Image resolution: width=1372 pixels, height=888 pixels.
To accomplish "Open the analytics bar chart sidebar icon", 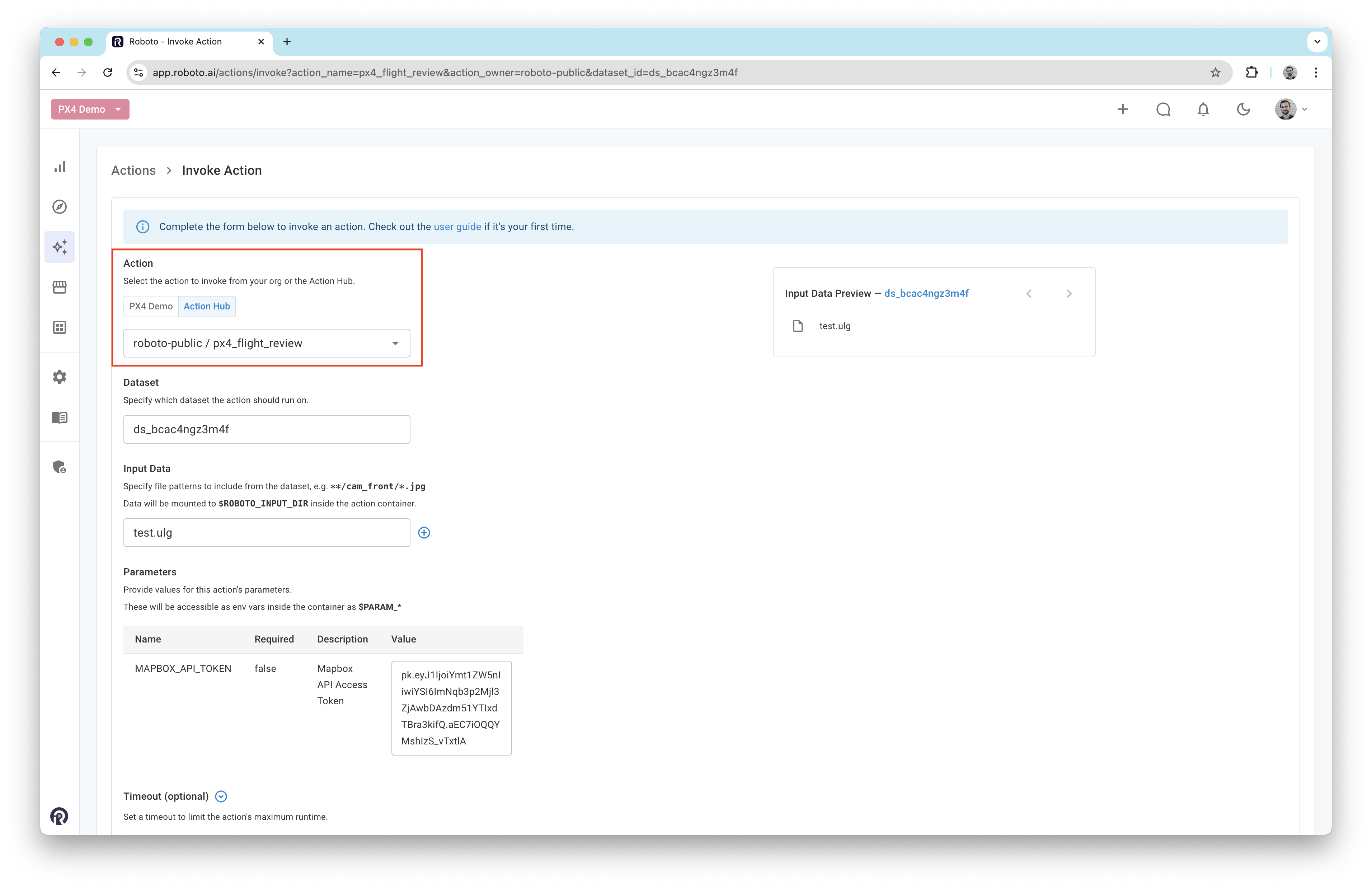I will tap(60, 167).
